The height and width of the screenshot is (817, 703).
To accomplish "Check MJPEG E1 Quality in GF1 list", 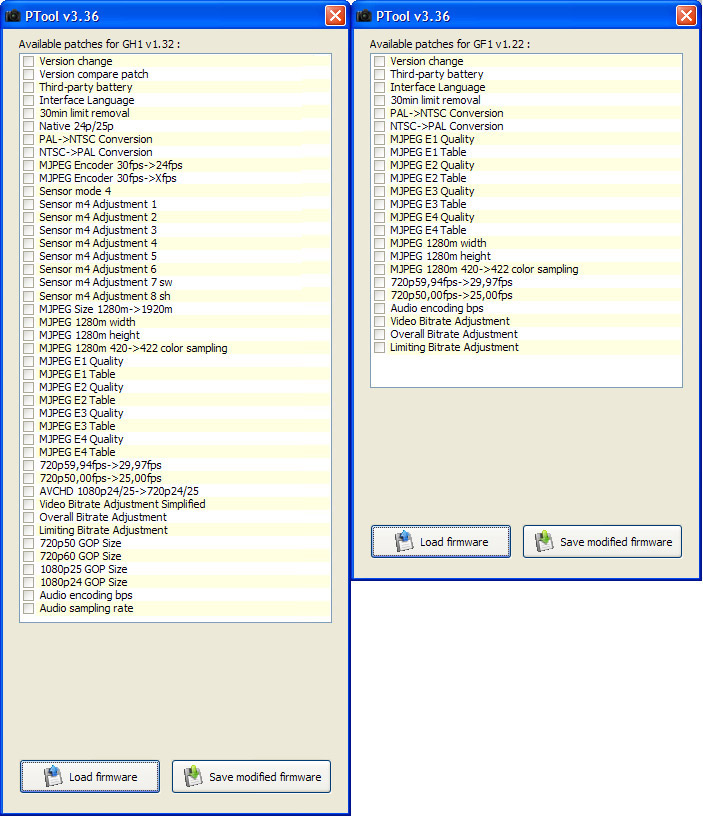I will click(380, 140).
